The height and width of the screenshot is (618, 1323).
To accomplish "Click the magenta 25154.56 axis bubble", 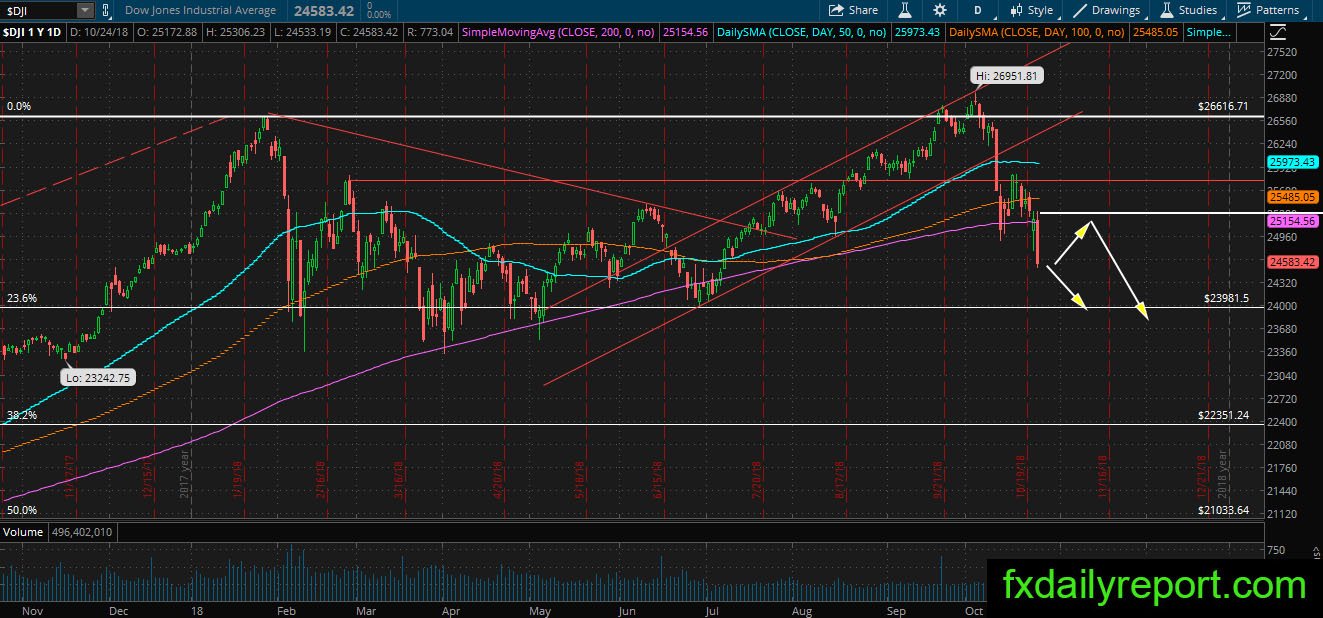I will [1292, 220].
